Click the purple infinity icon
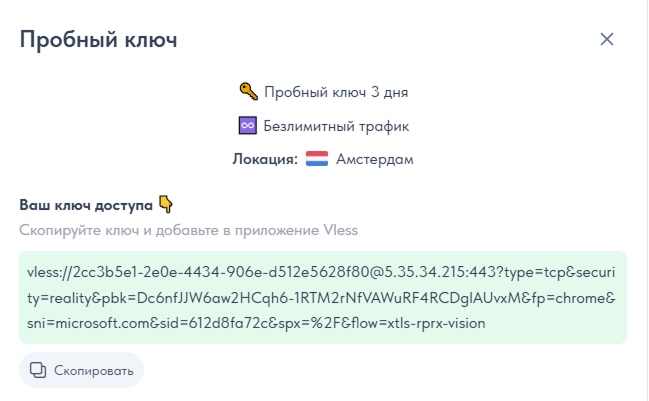Viewport: 649px width, 401px height. (248, 126)
